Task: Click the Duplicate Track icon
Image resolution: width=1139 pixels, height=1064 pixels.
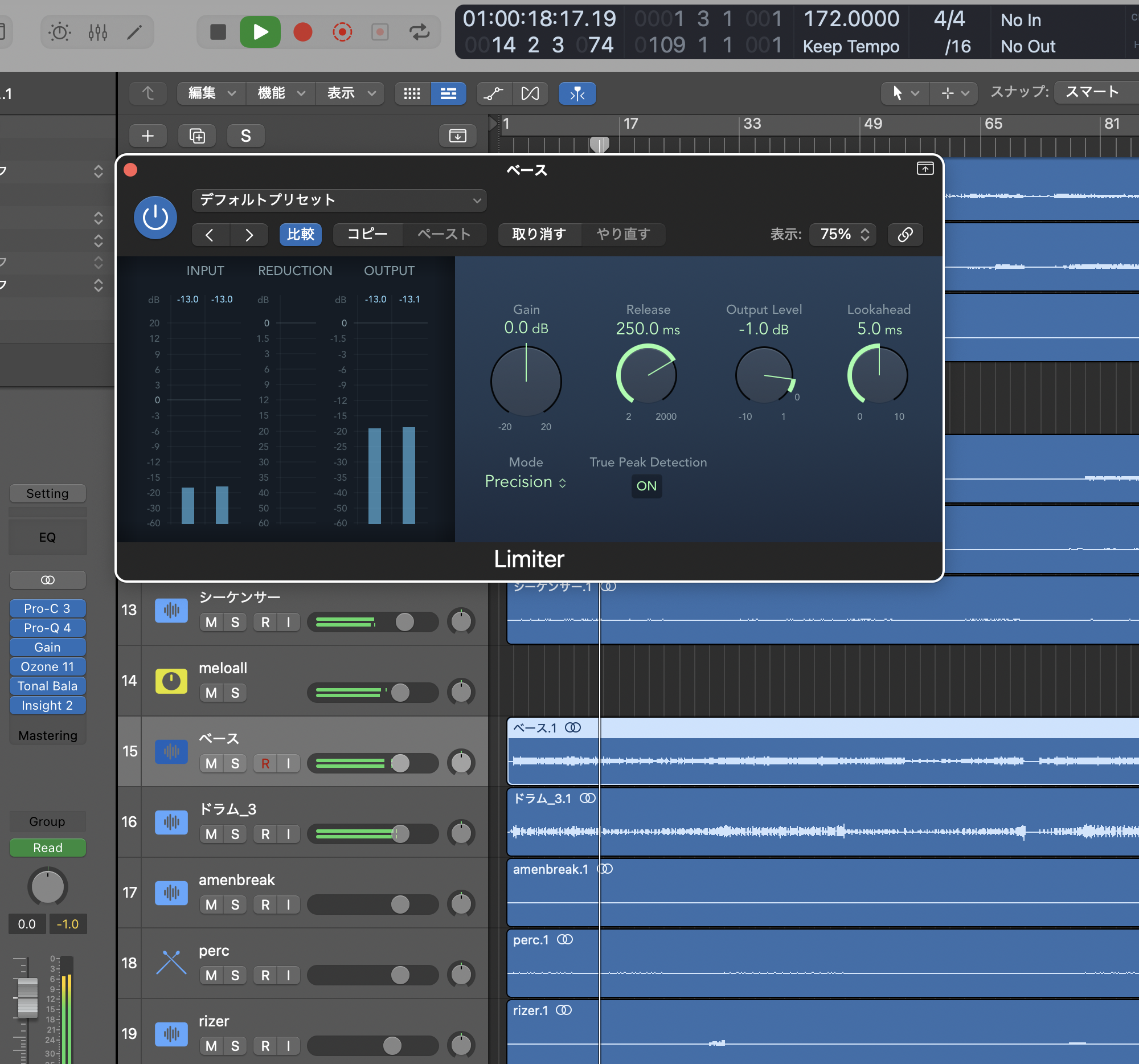Action: 197,136
